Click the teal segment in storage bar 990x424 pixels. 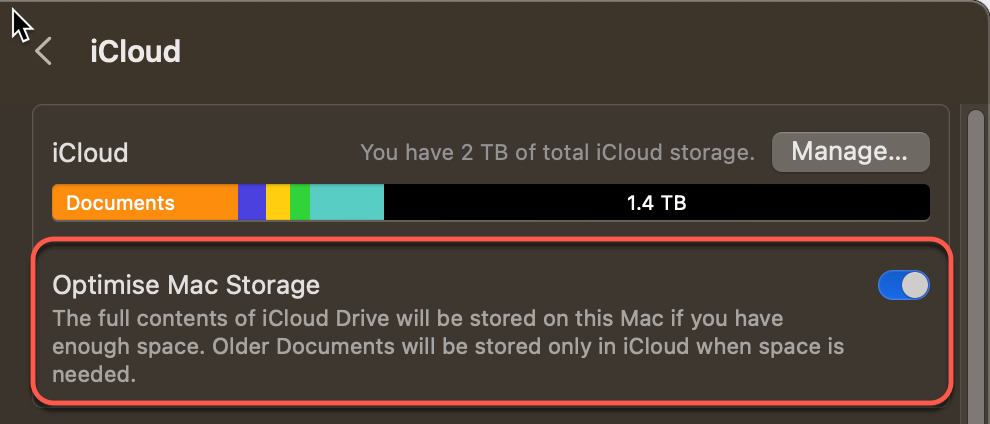(346, 203)
